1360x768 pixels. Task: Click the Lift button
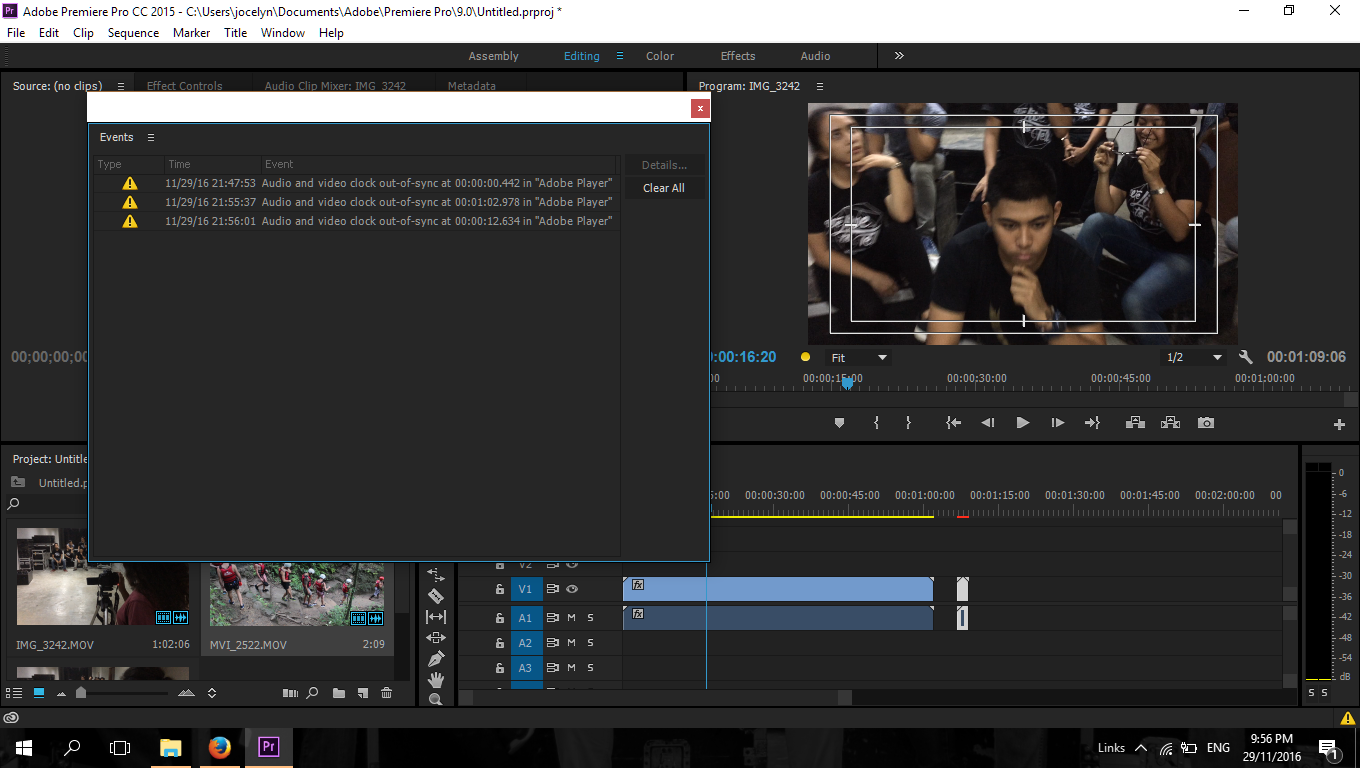(1135, 423)
